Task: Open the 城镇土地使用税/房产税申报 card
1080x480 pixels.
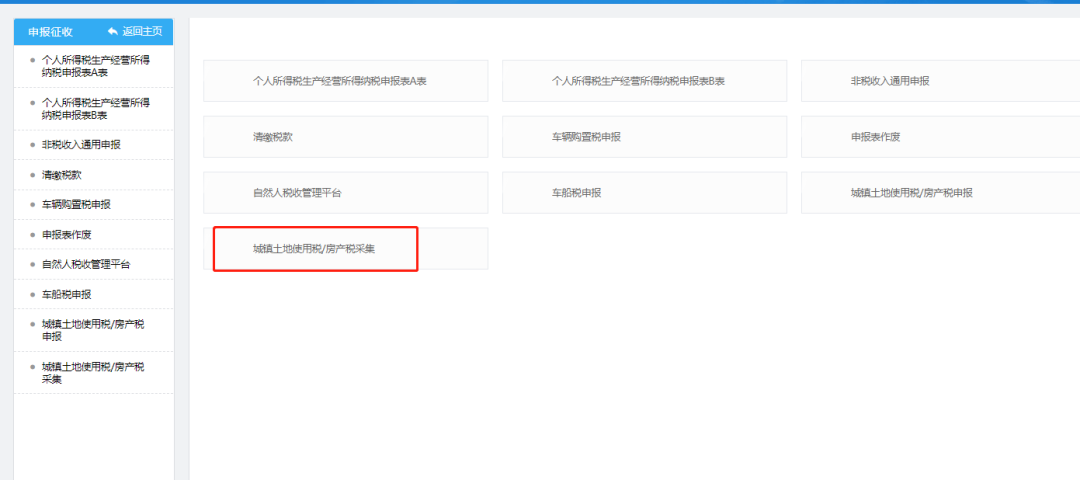Action: [941, 193]
